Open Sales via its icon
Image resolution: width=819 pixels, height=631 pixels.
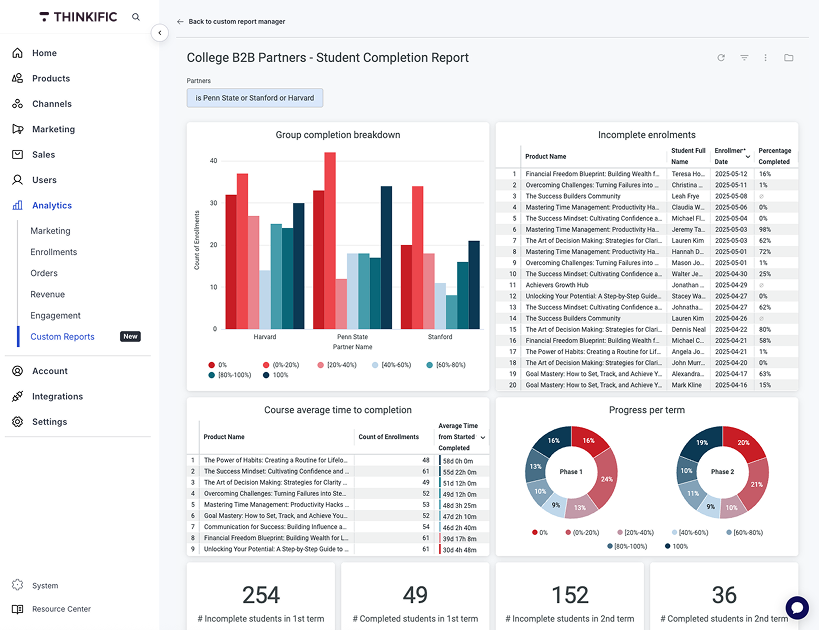click(17, 155)
